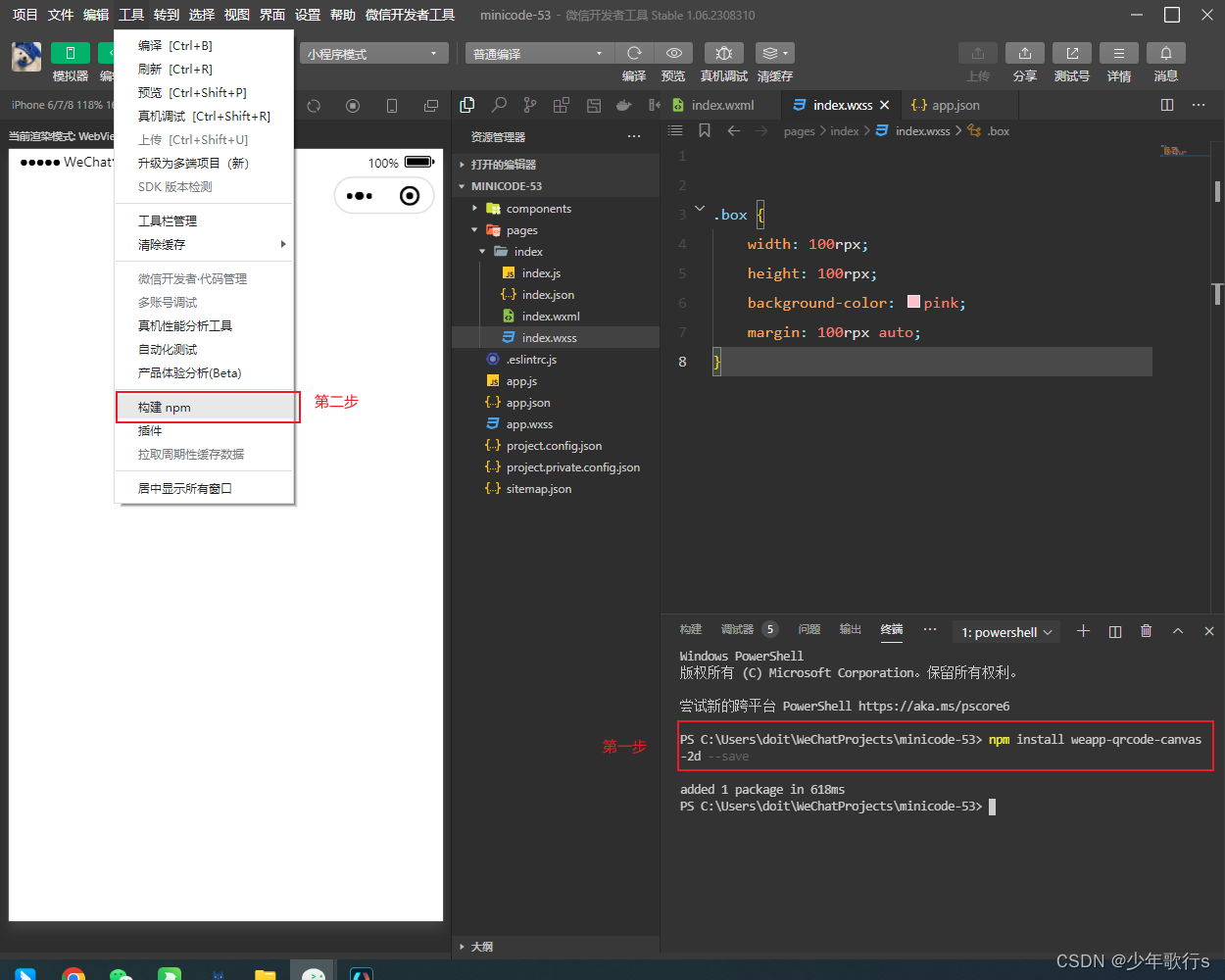Delete the terminal with the trash icon
This screenshot has width=1225, height=980.
point(1146,631)
